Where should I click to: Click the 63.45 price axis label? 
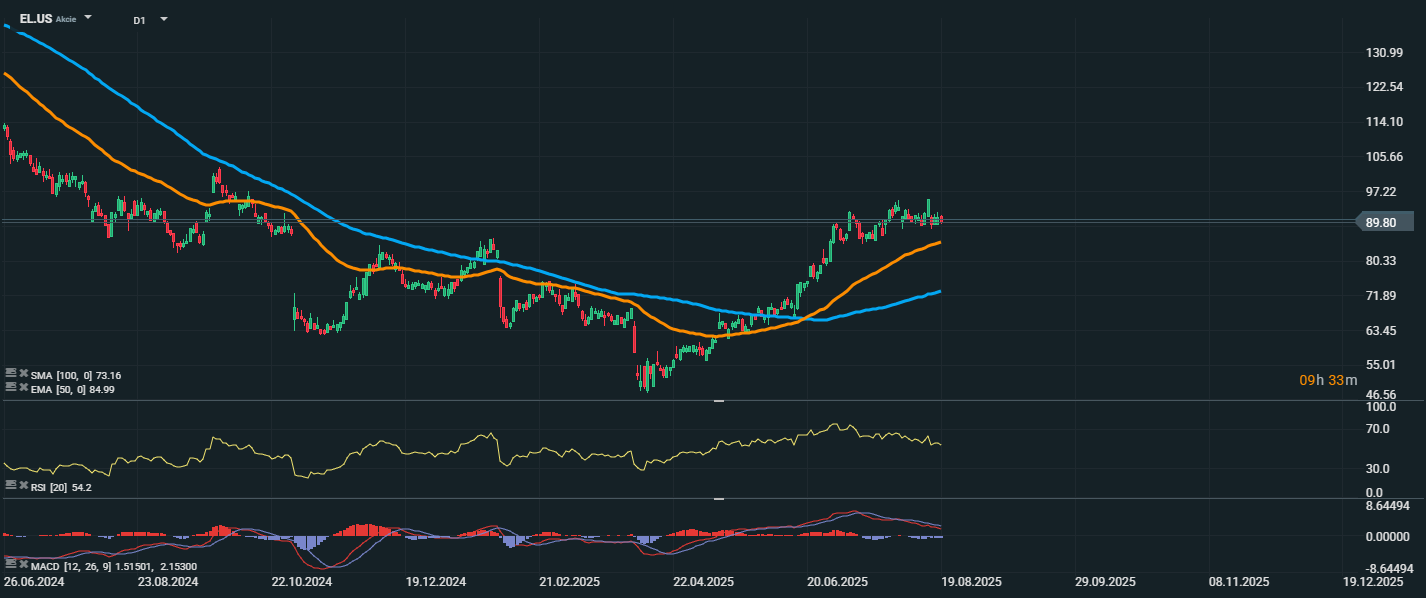pyautogui.click(x=1382, y=330)
